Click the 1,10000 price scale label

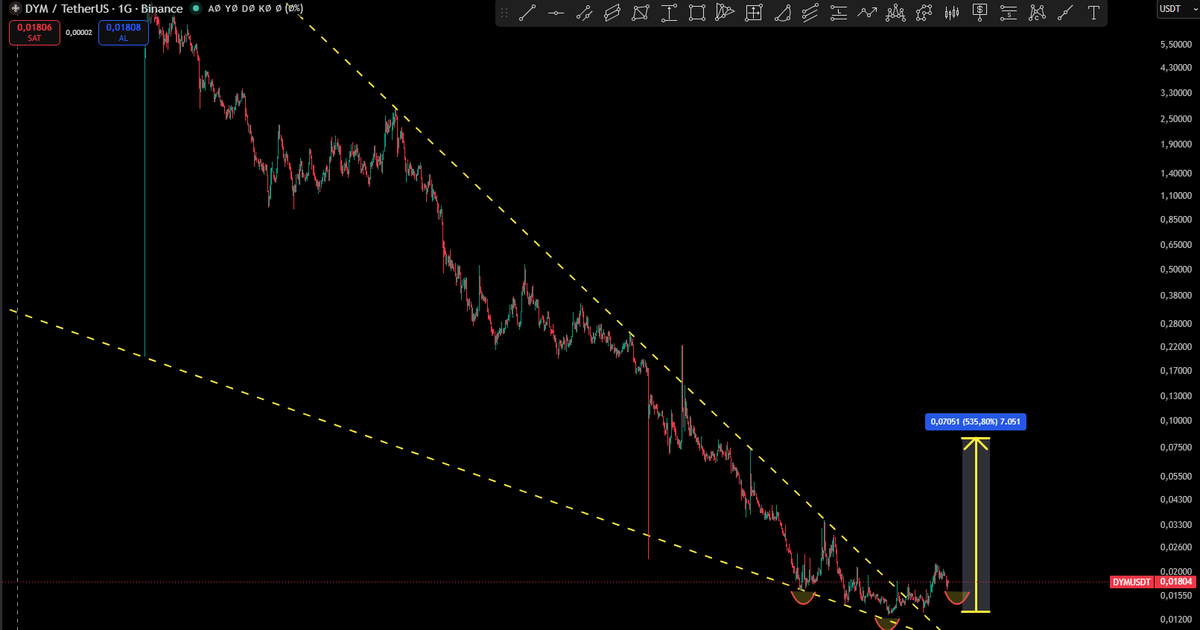pos(1175,196)
